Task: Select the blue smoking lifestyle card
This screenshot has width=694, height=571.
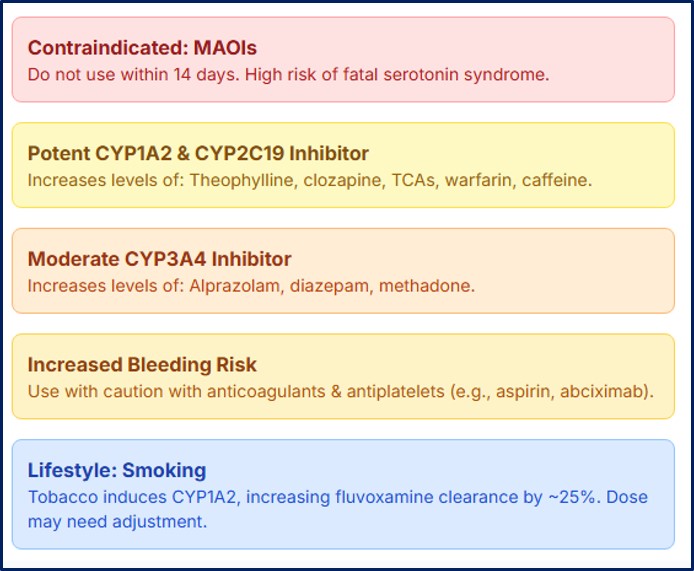Action: [343, 494]
